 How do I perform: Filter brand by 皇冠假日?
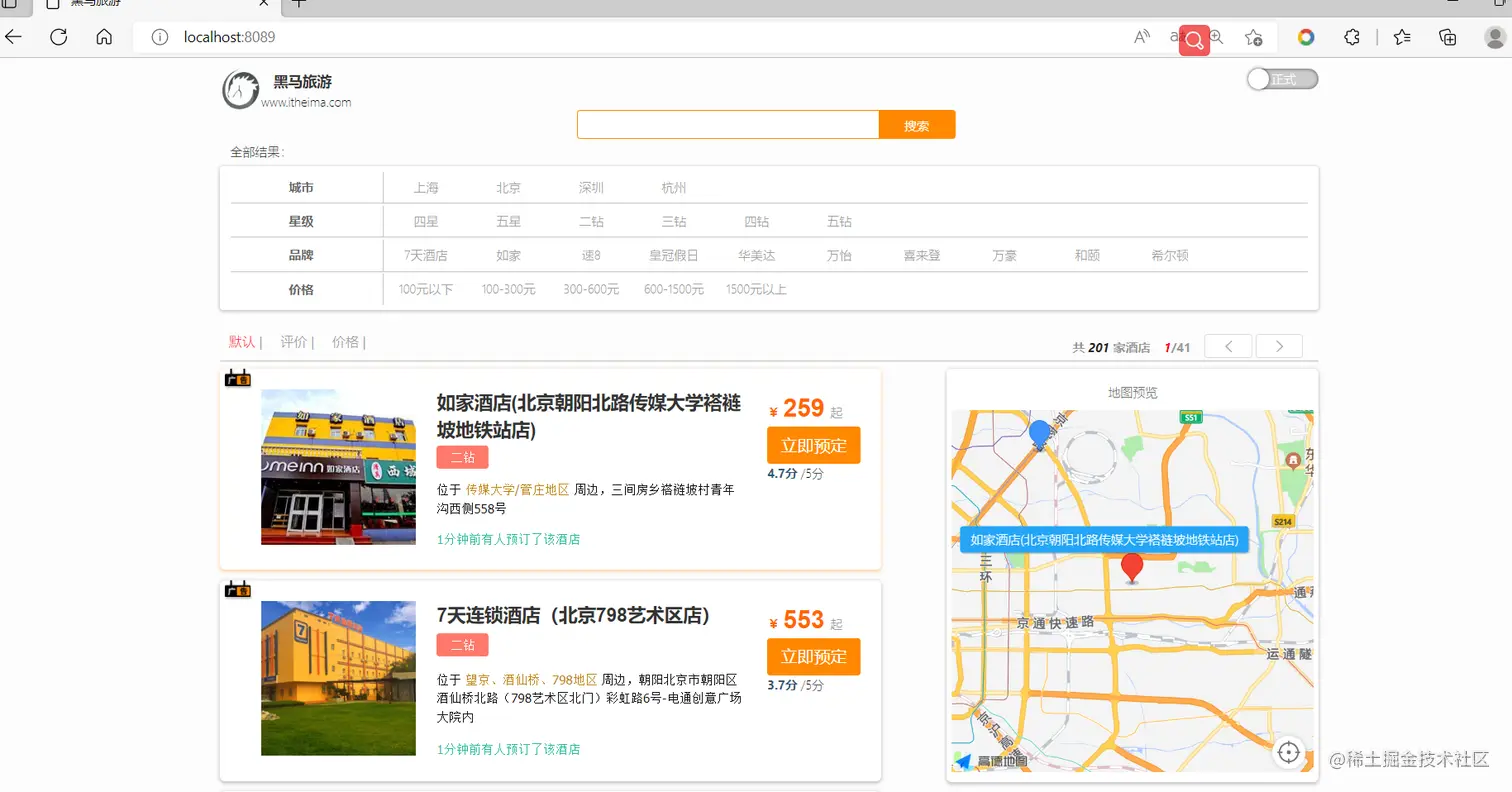[674, 256]
